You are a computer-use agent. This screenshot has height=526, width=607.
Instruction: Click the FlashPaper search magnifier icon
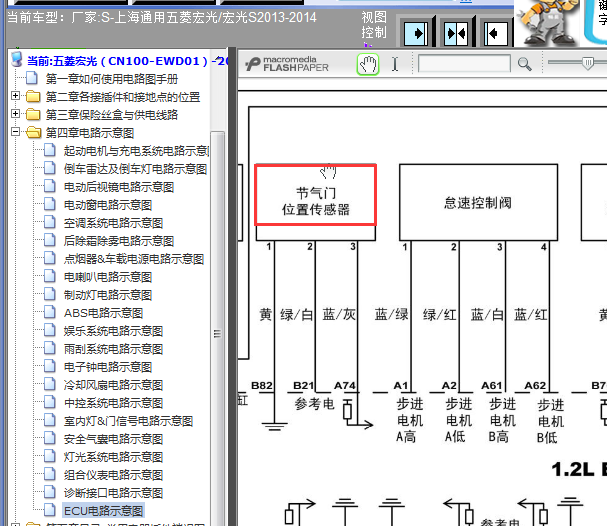tap(525, 64)
